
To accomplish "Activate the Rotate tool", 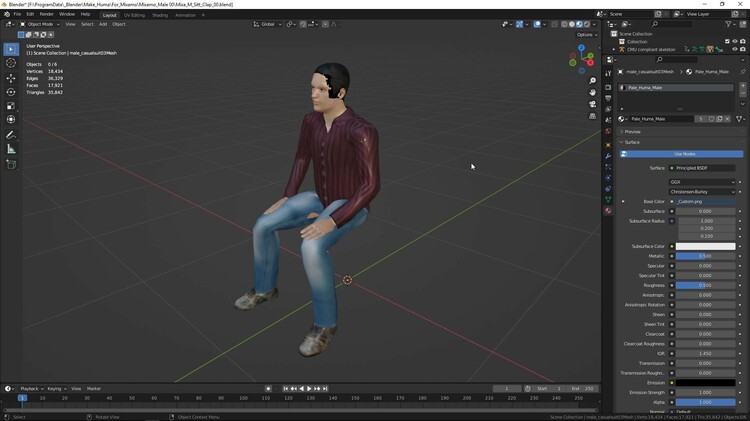I will click(x=11, y=92).
